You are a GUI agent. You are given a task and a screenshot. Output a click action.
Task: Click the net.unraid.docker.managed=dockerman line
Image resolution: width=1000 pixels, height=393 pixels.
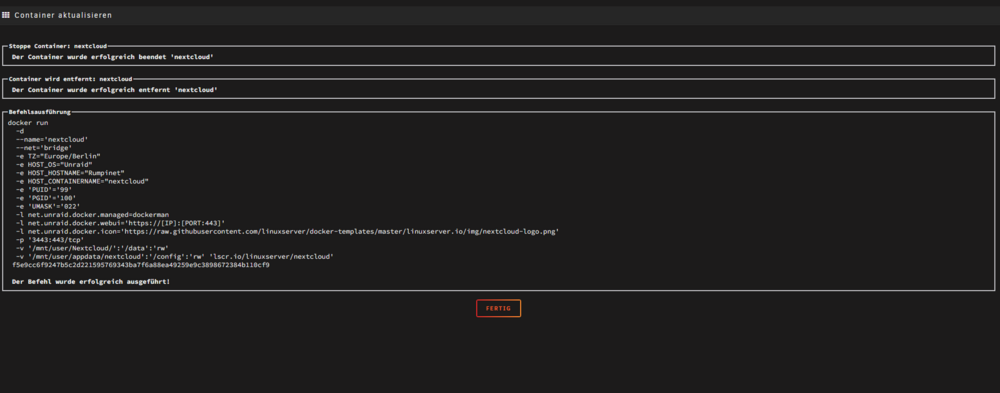(x=92, y=215)
